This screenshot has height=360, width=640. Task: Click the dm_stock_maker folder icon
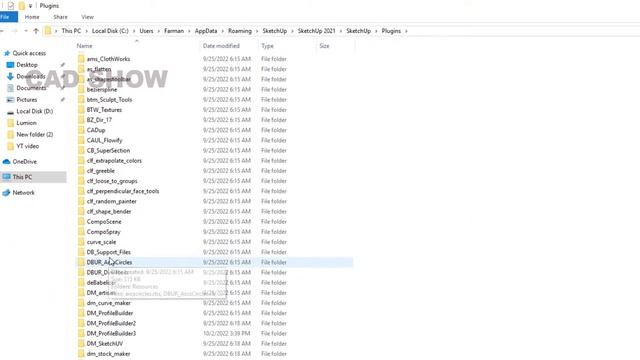coord(81,354)
